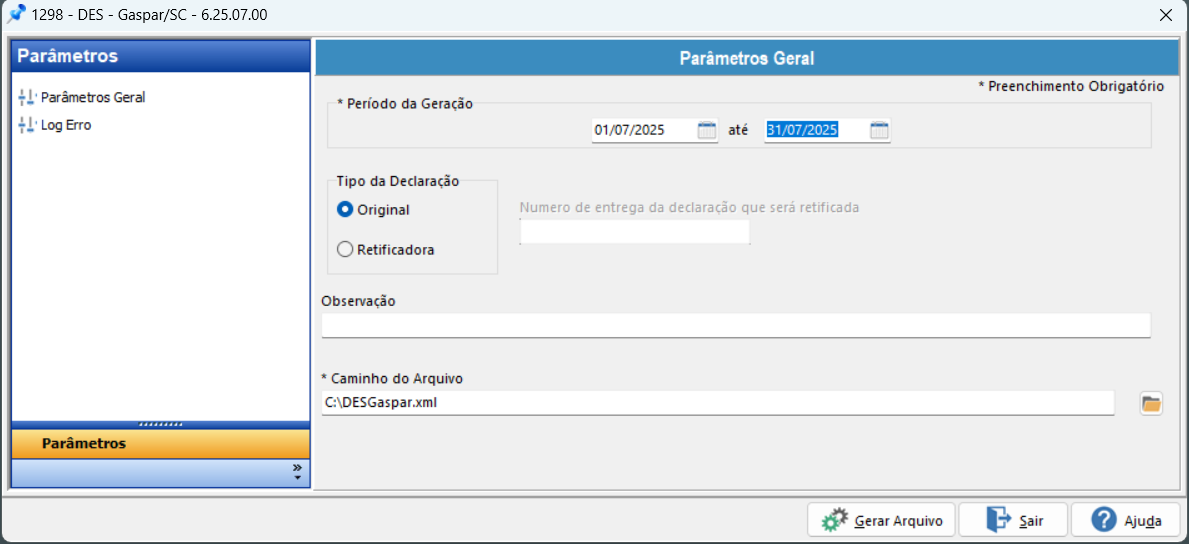Click the Log Erro sliders icon

(27, 125)
